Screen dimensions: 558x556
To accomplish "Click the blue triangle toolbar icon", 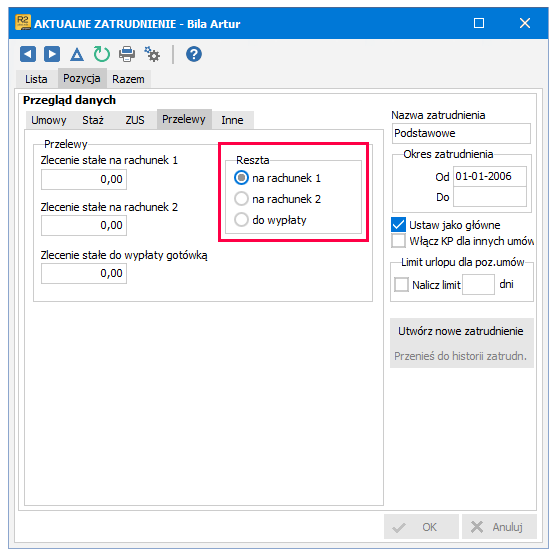I will pos(77,54).
